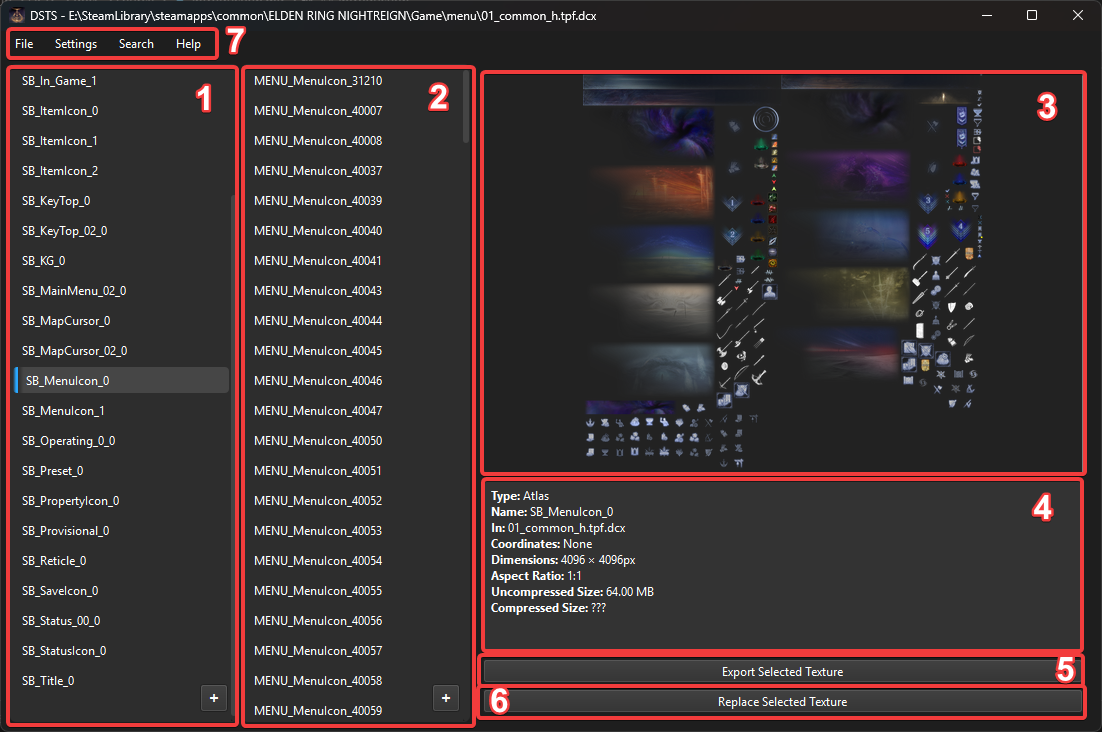Image resolution: width=1102 pixels, height=732 pixels.
Task: Export the selected texture
Action: (782, 672)
